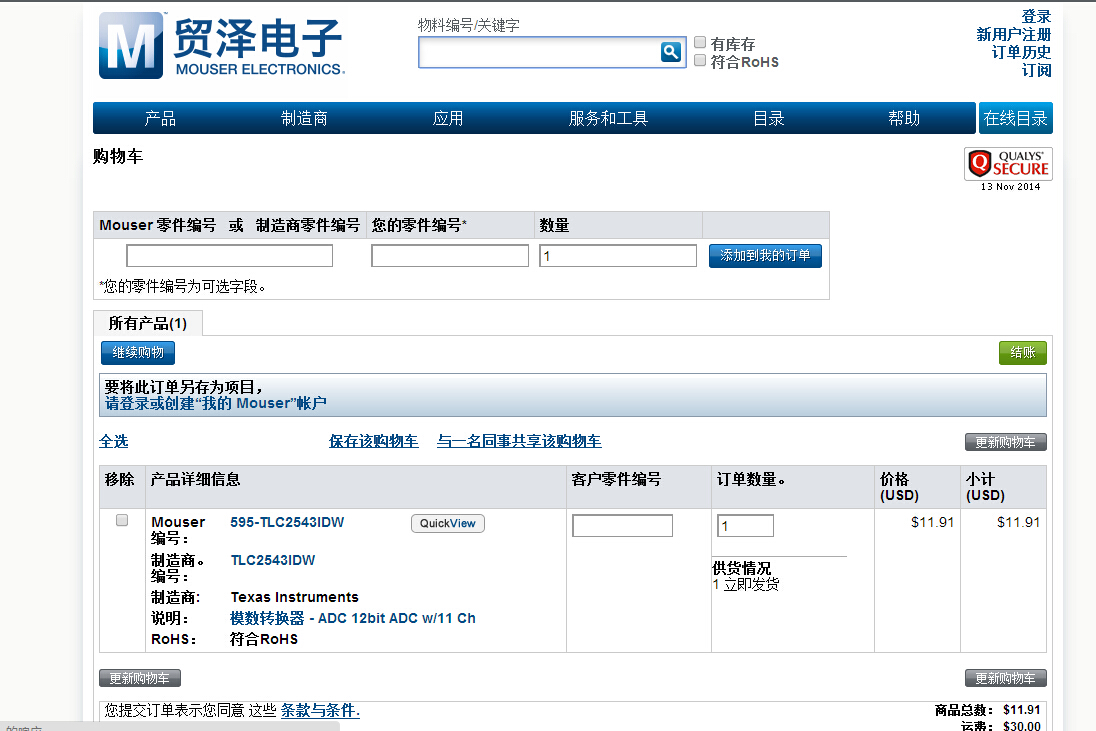Click the 数量 field in the add form
The image size is (1096, 731).
618,256
